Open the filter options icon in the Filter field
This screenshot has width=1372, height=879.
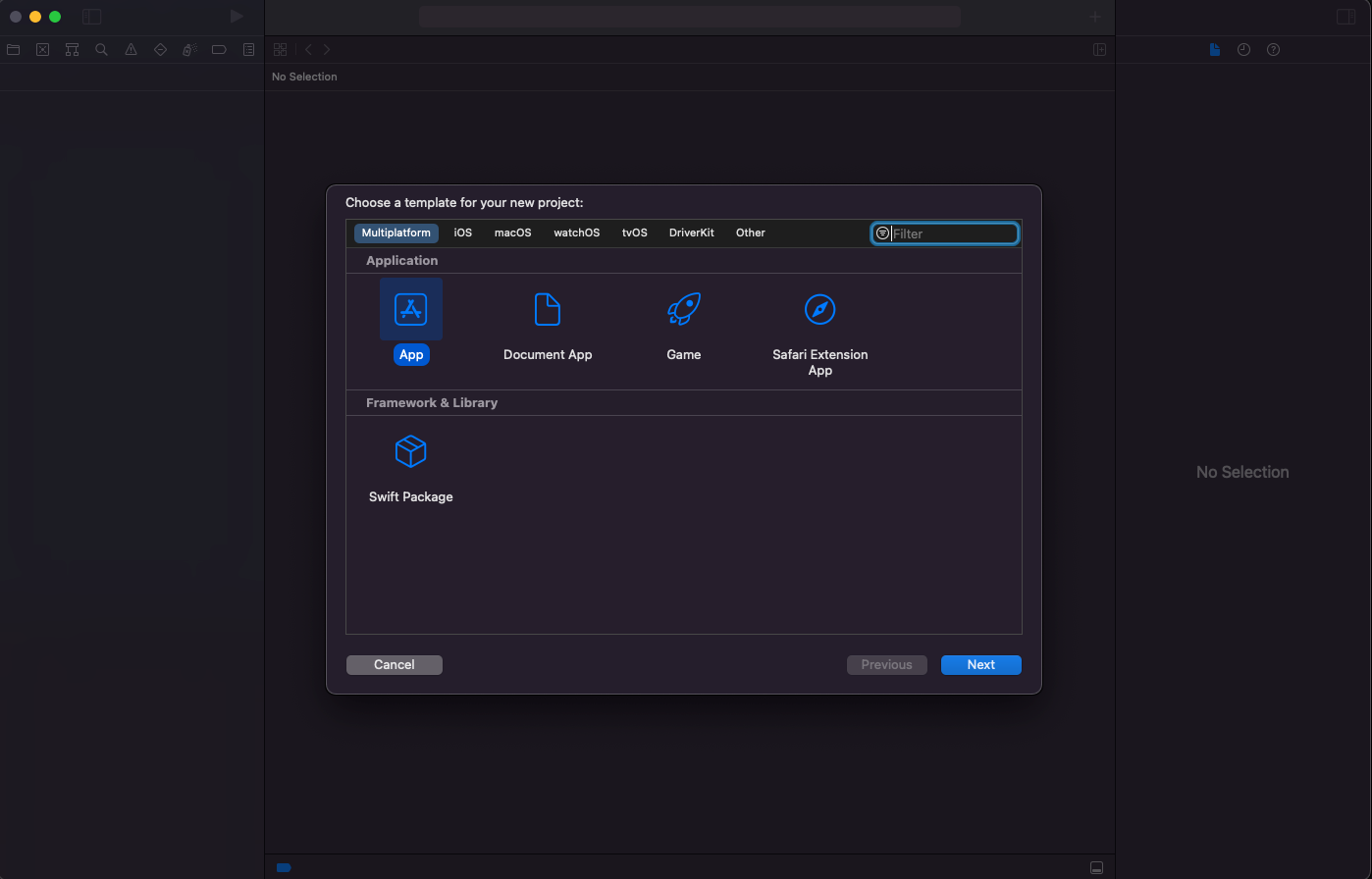(882, 233)
